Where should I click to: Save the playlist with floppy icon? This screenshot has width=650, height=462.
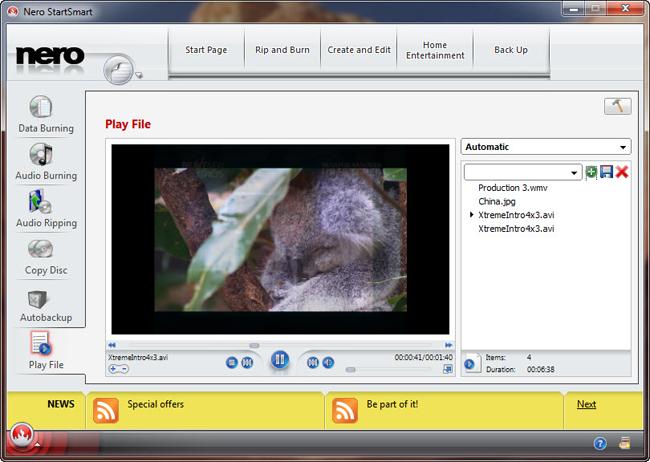(x=606, y=173)
